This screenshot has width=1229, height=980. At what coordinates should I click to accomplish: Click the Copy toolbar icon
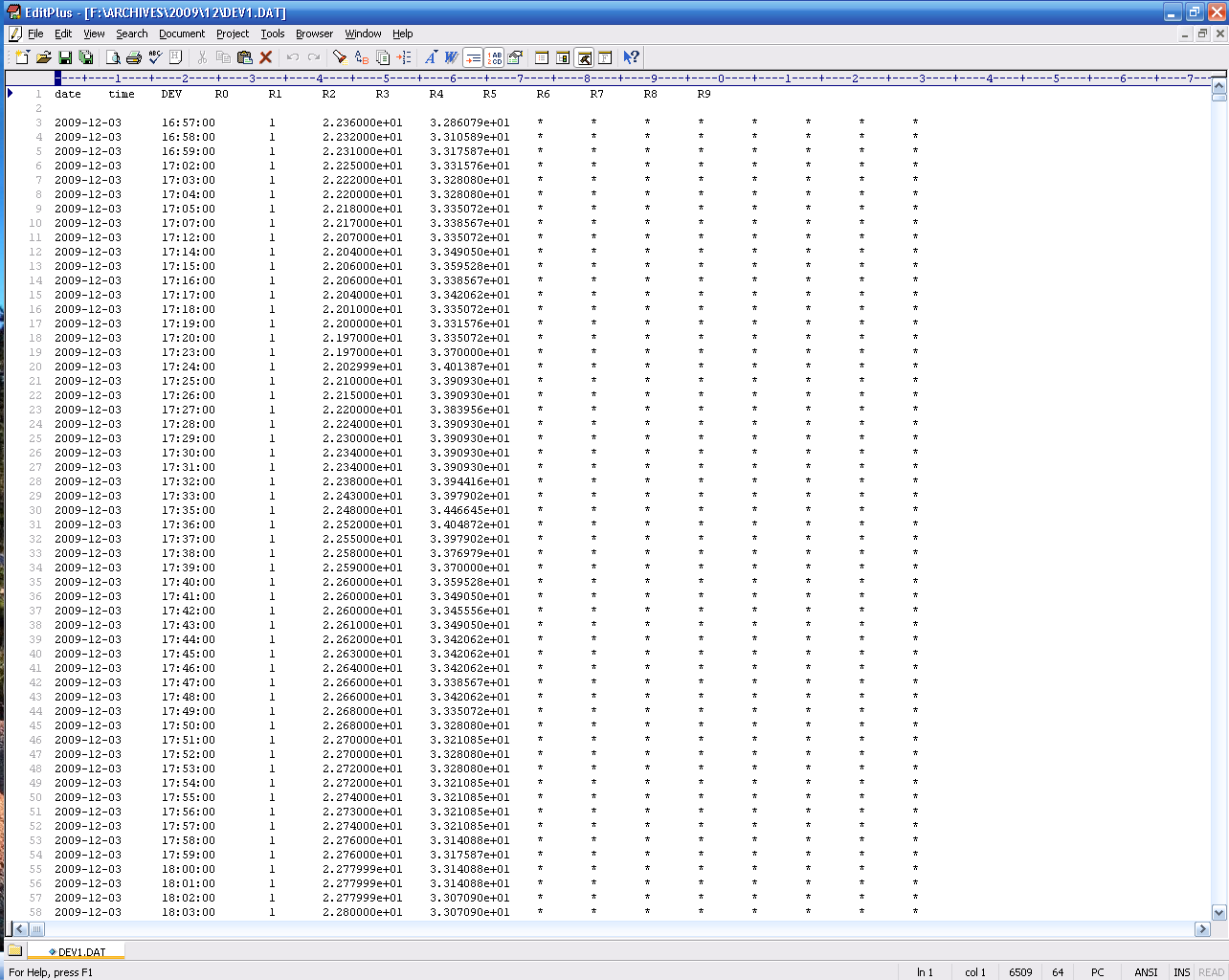223,57
